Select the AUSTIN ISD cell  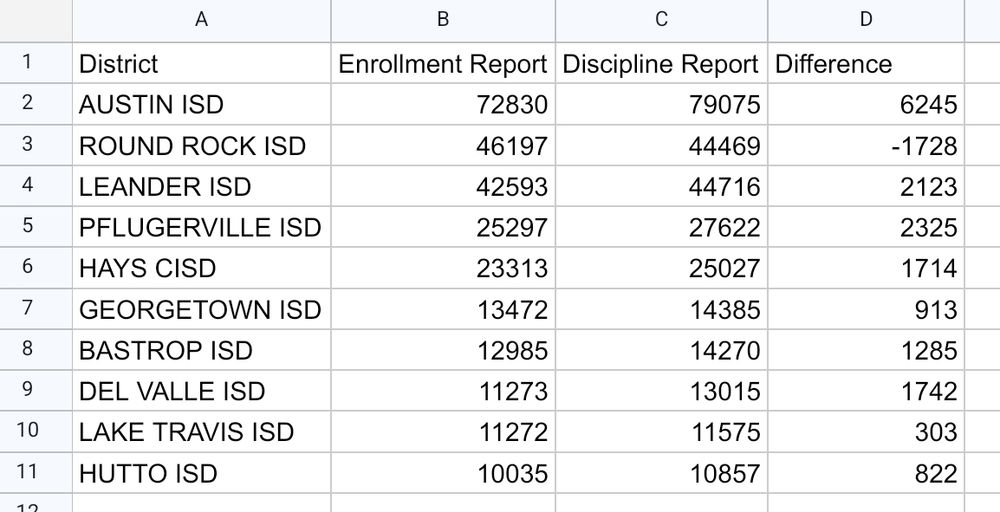tap(201, 104)
